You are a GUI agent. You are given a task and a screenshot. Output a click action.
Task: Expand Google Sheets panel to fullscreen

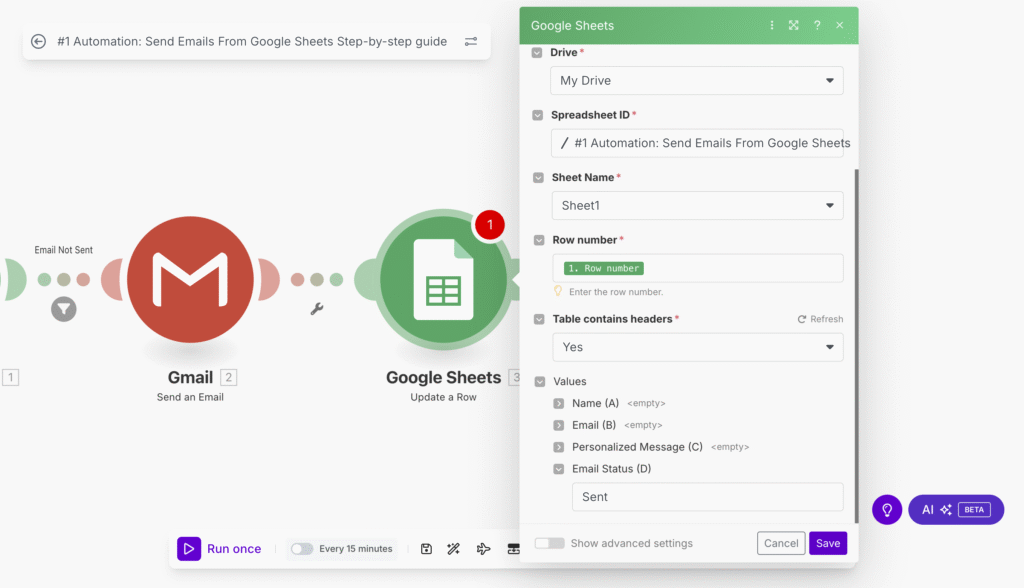pyautogui.click(x=793, y=25)
